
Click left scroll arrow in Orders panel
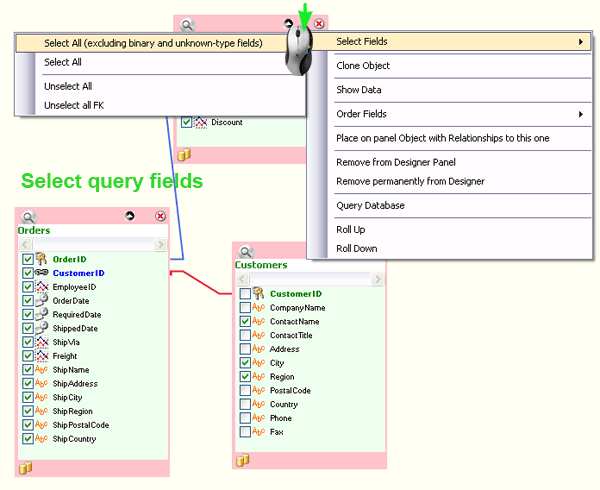tap(25, 244)
